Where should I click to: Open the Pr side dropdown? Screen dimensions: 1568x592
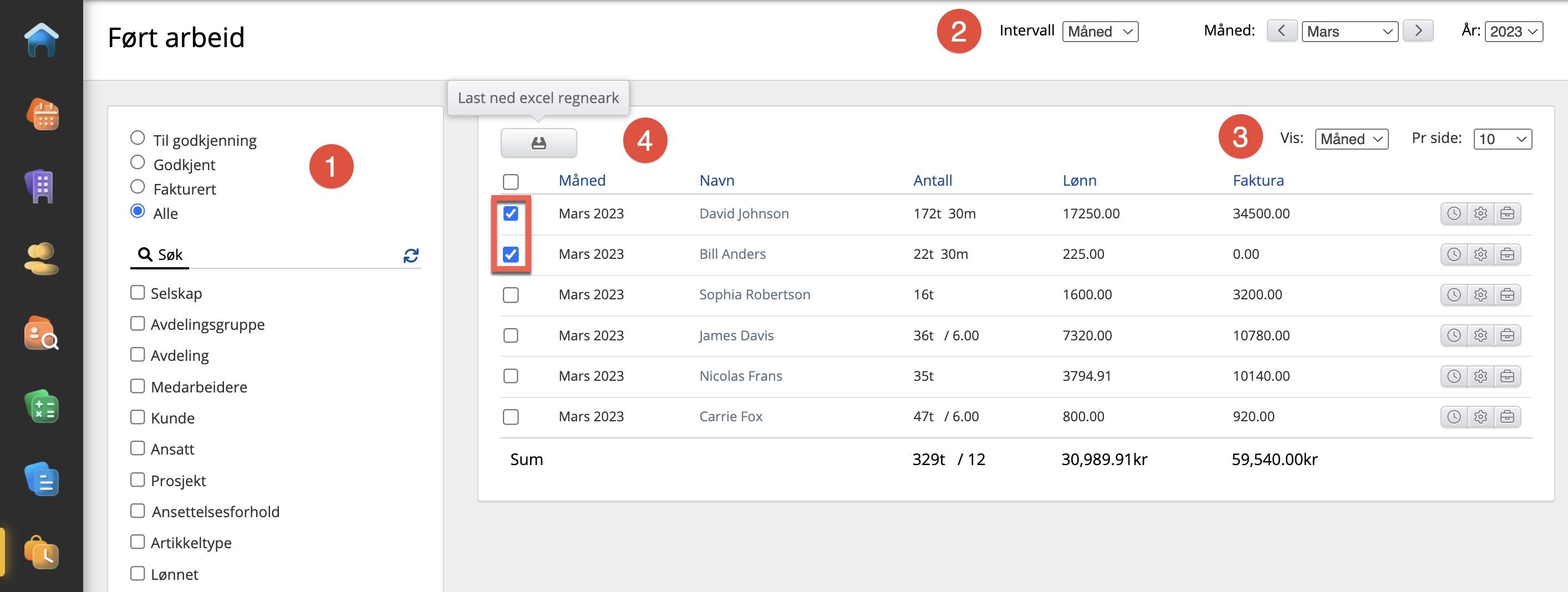point(1501,139)
